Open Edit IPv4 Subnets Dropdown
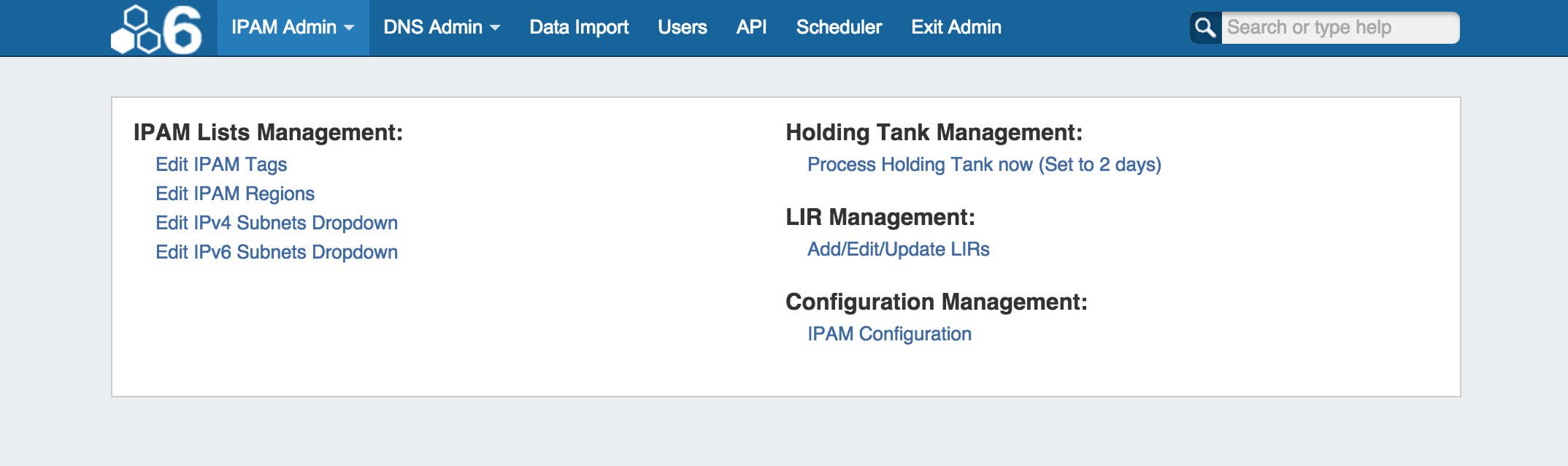The image size is (1568, 466). pos(277,223)
